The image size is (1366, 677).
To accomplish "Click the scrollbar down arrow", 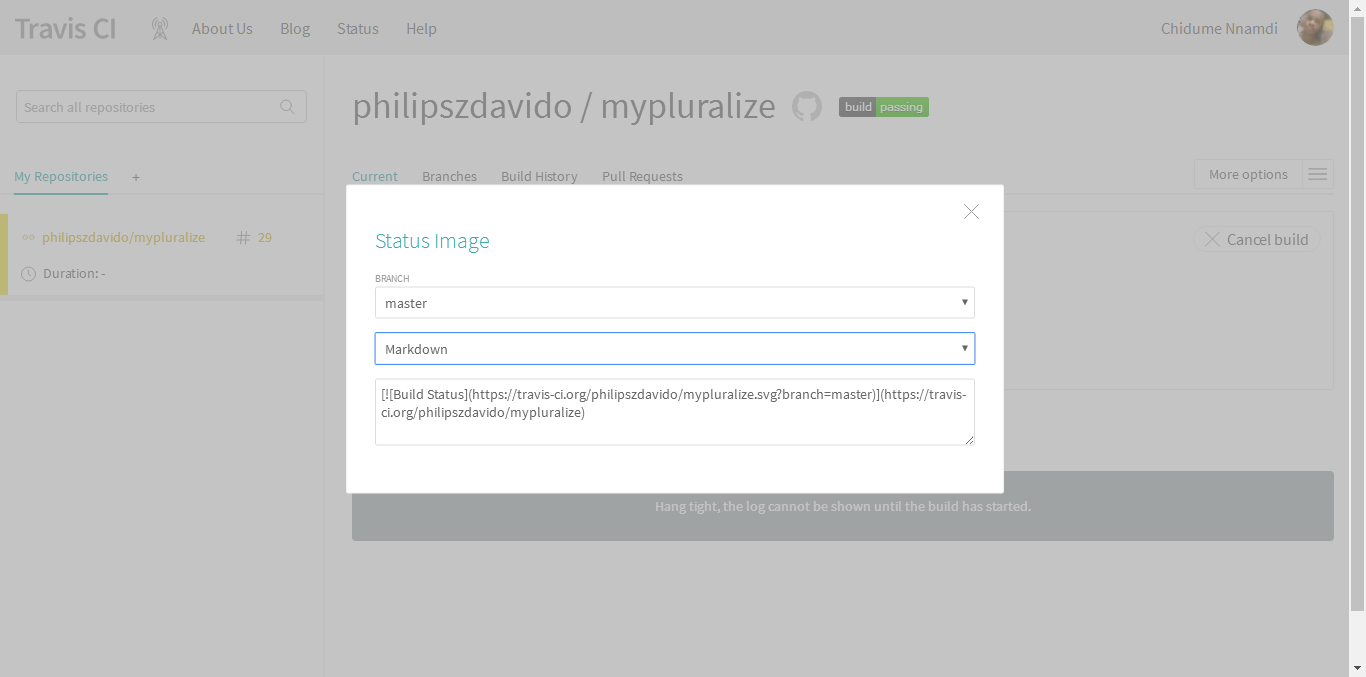I will [x=1358, y=668].
